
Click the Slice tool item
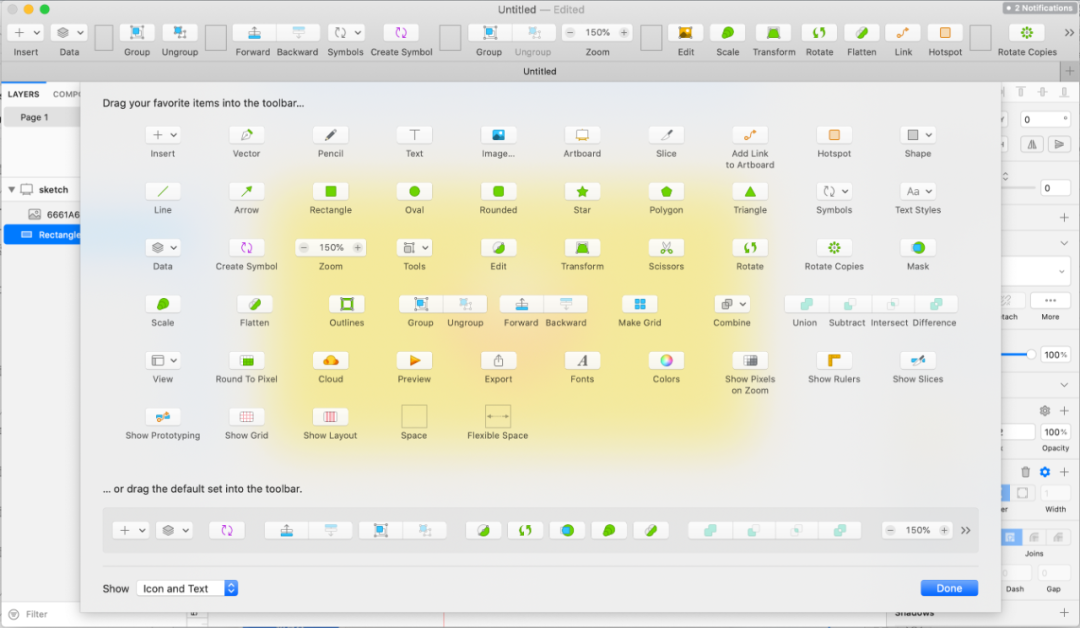(x=666, y=135)
